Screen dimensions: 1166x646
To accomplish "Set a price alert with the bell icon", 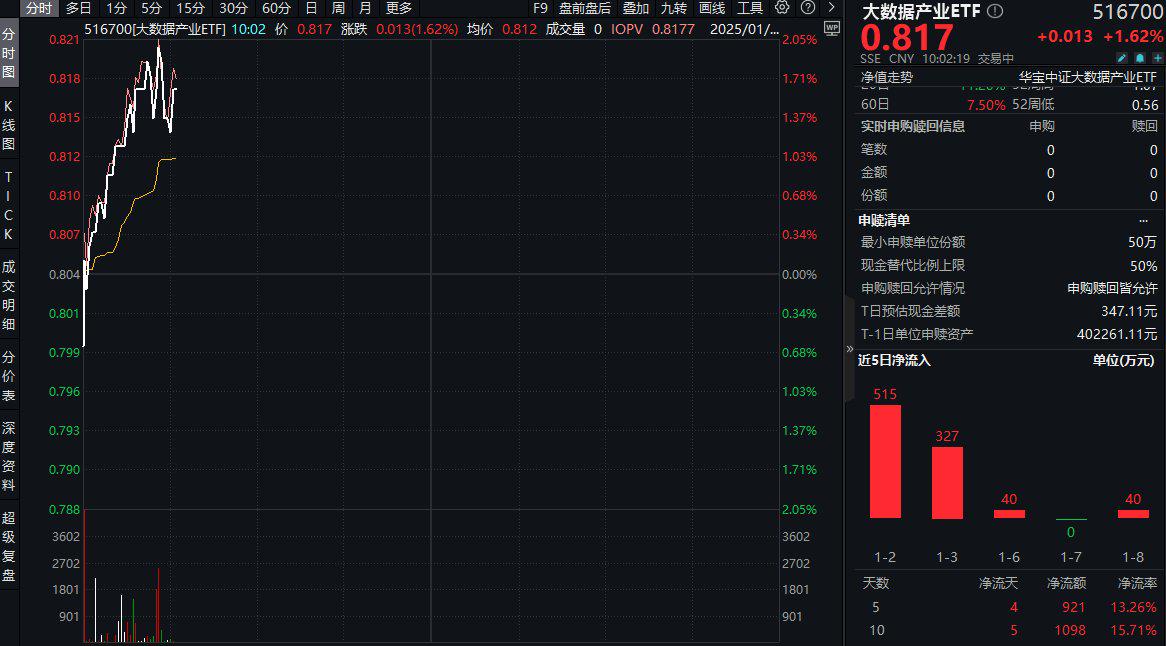I will [x=1140, y=58].
